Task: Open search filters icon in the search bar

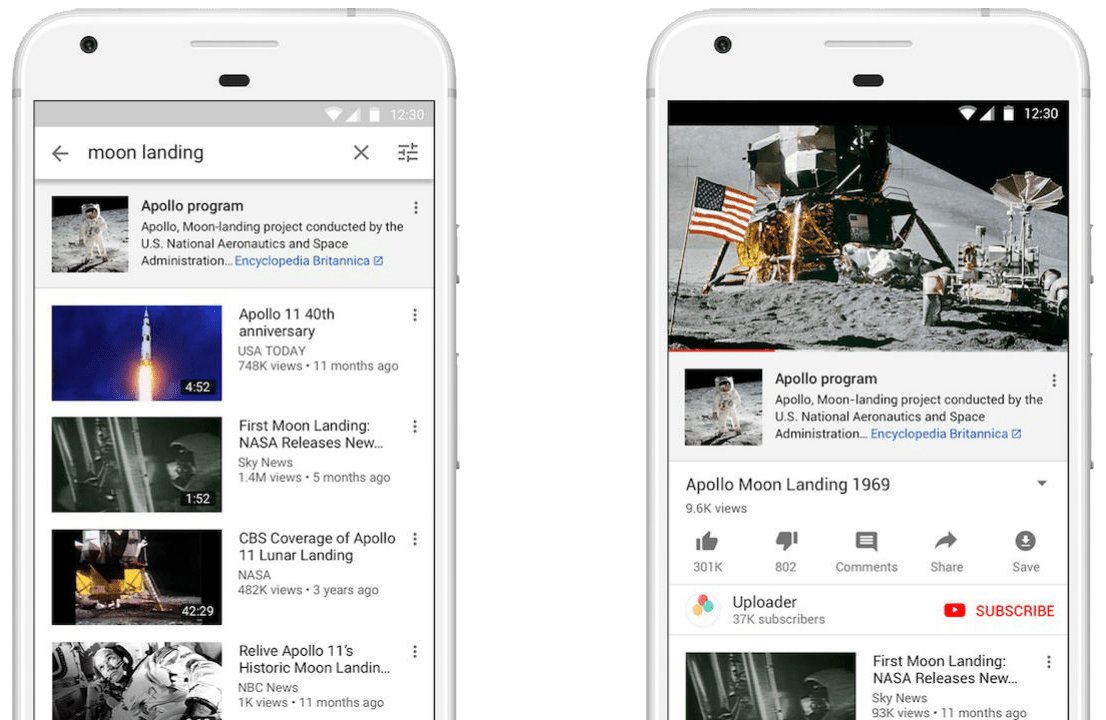Action: pos(408,152)
